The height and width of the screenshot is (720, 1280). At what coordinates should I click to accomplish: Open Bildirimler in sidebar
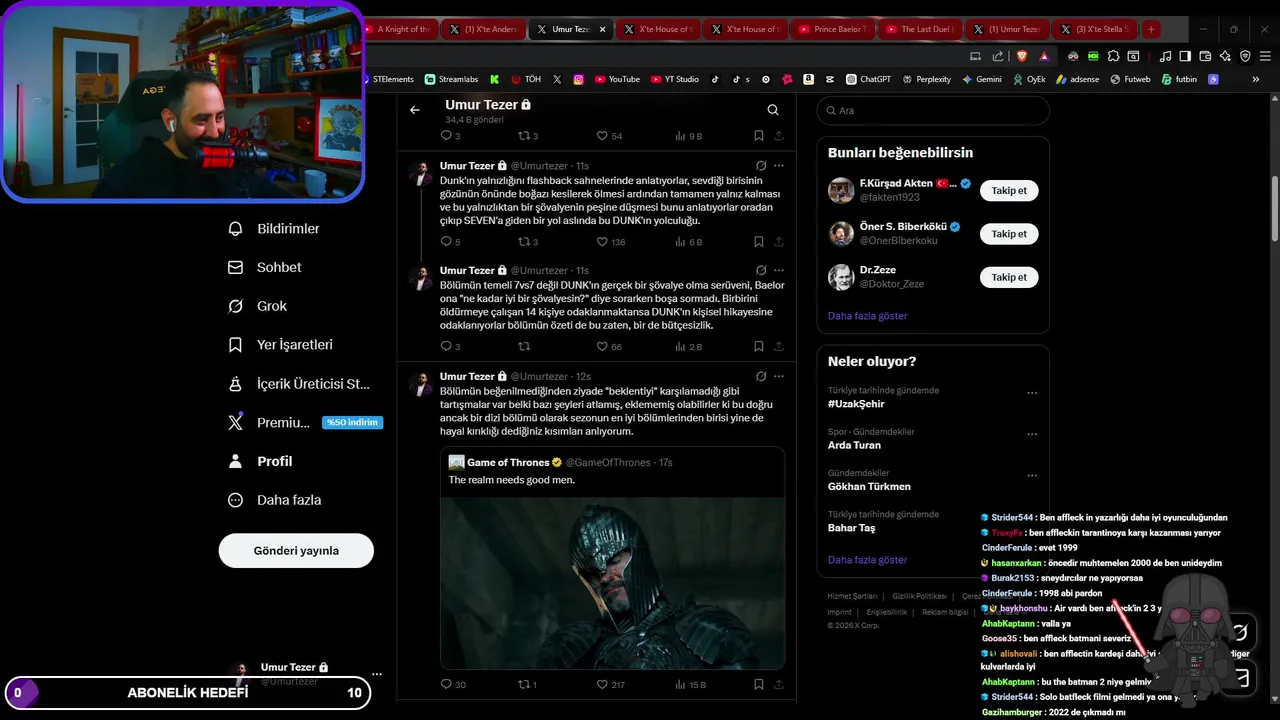coord(274,229)
